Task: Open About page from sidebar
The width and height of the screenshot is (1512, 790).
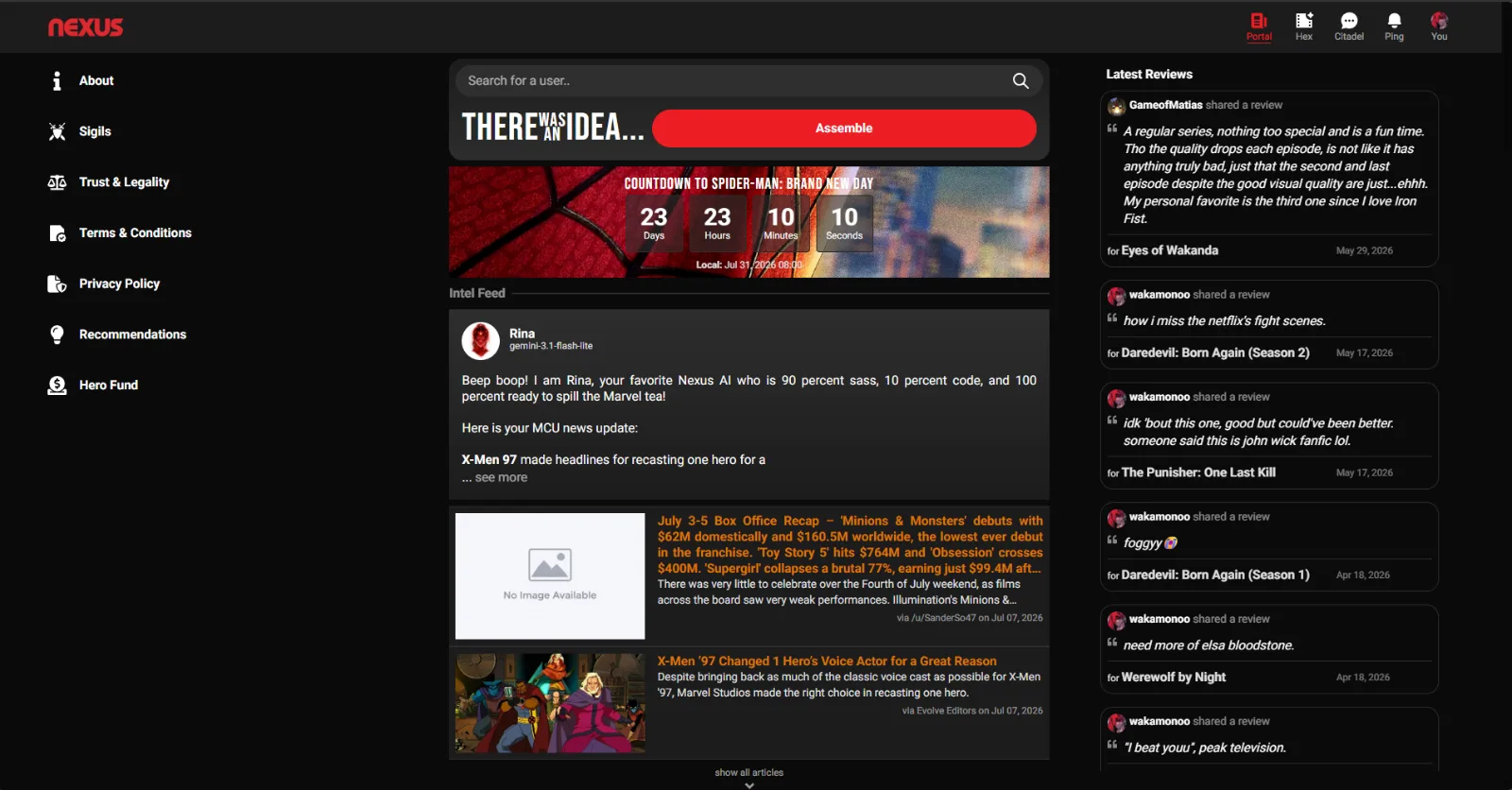Action: point(96,81)
